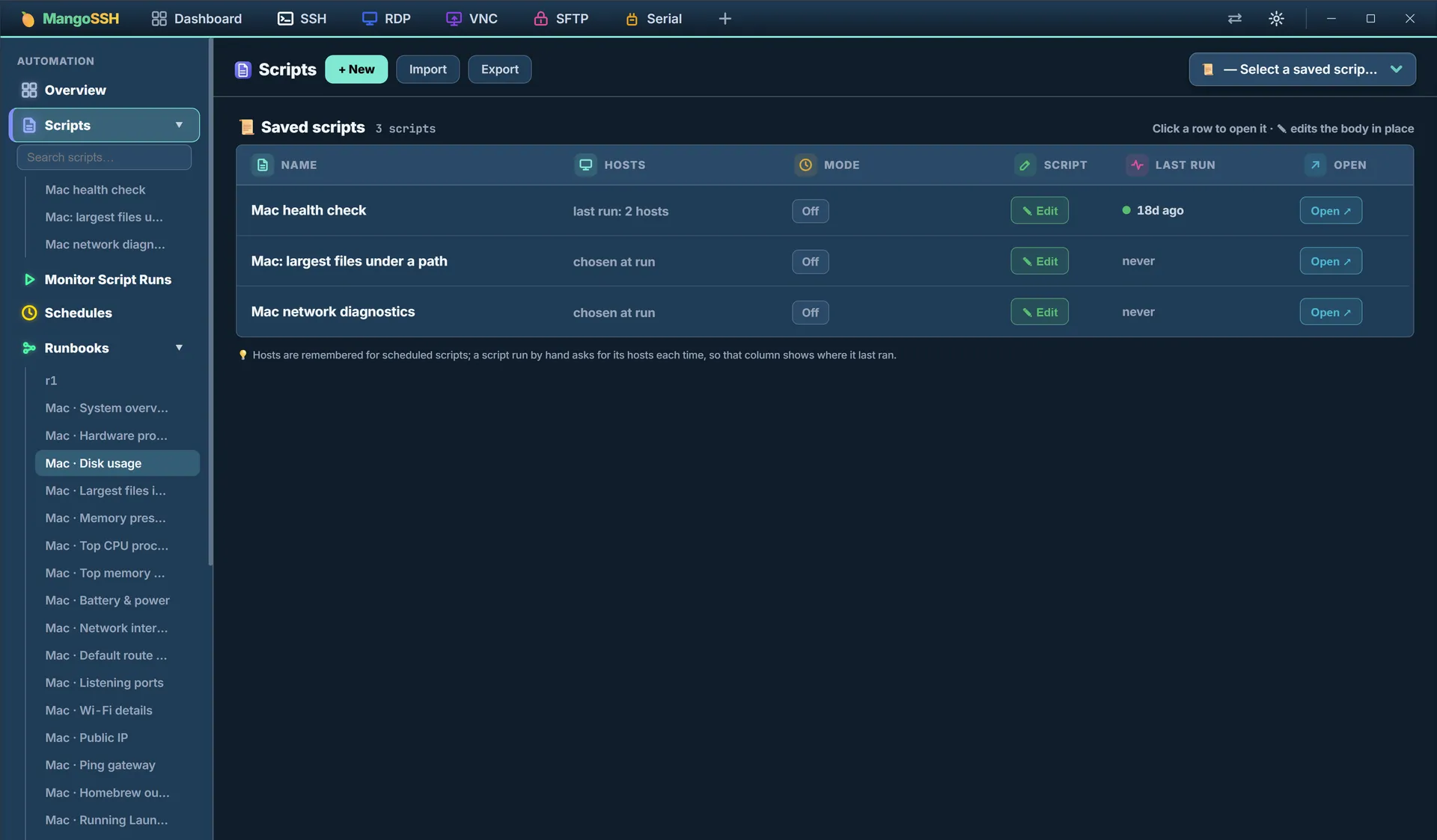Select Mac · Disk usage runbook
Screen dimensions: 1437x840
point(118,463)
